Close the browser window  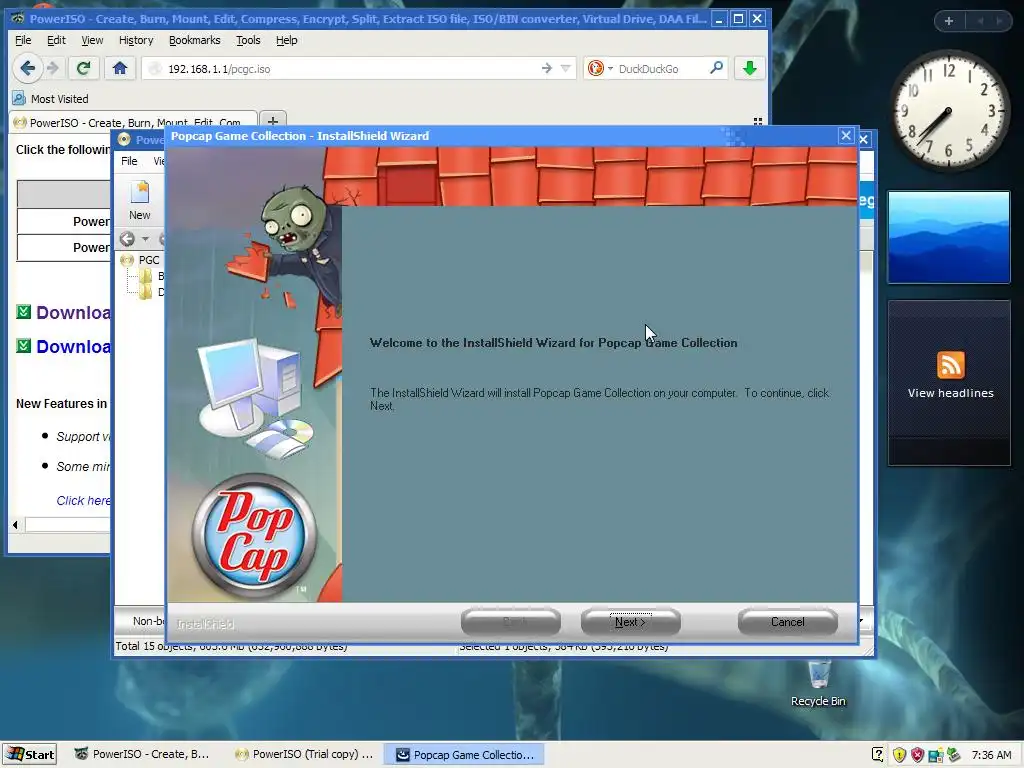click(x=758, y=19)
